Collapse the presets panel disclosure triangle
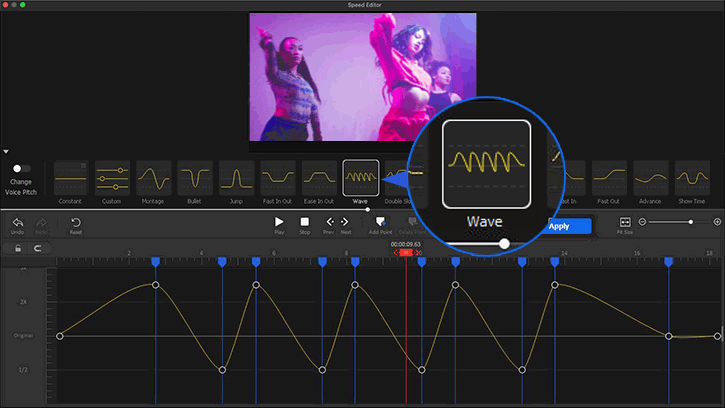This screenshot has width=725, height=408. [6, 151]
